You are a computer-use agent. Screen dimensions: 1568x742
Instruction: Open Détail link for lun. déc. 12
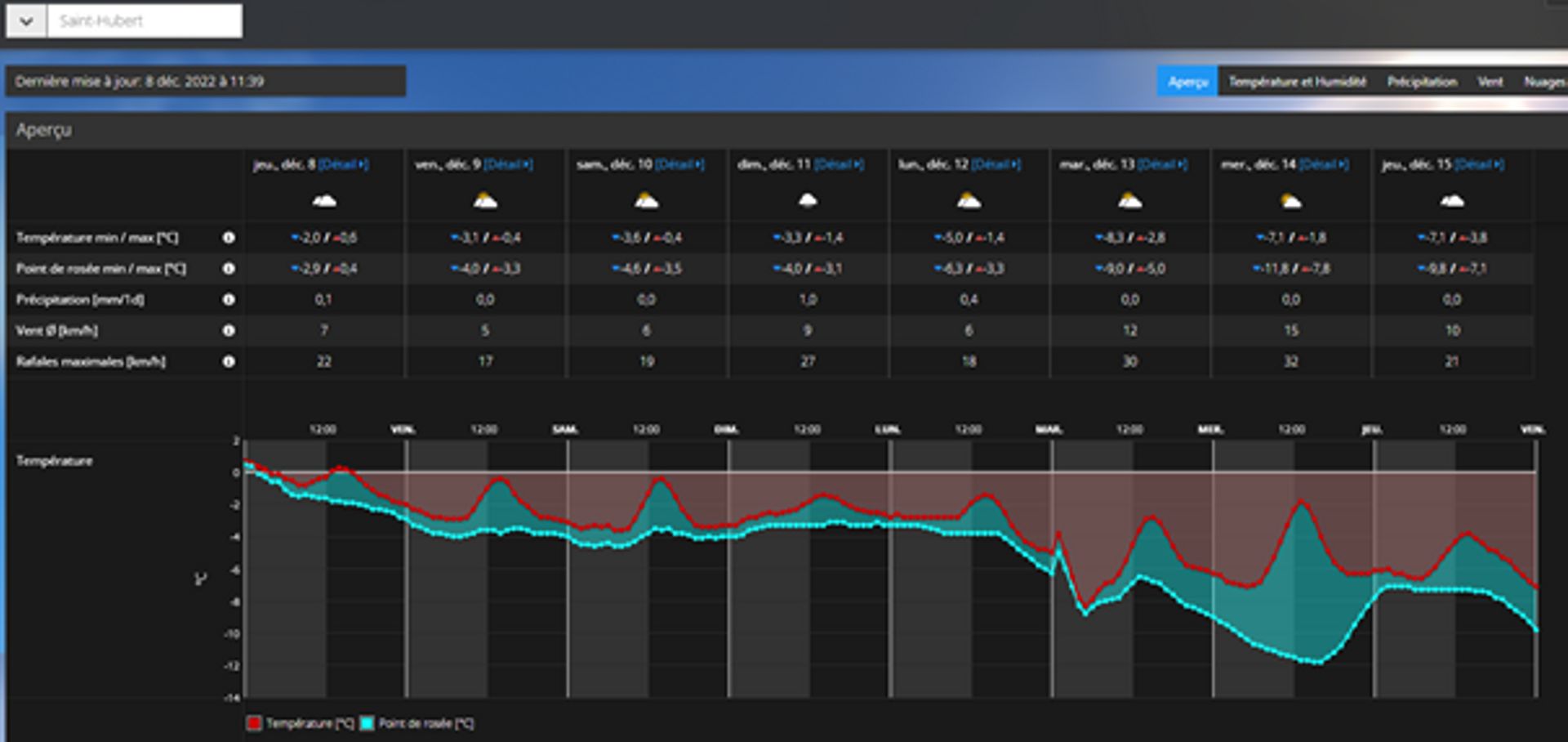click(996, 164)
